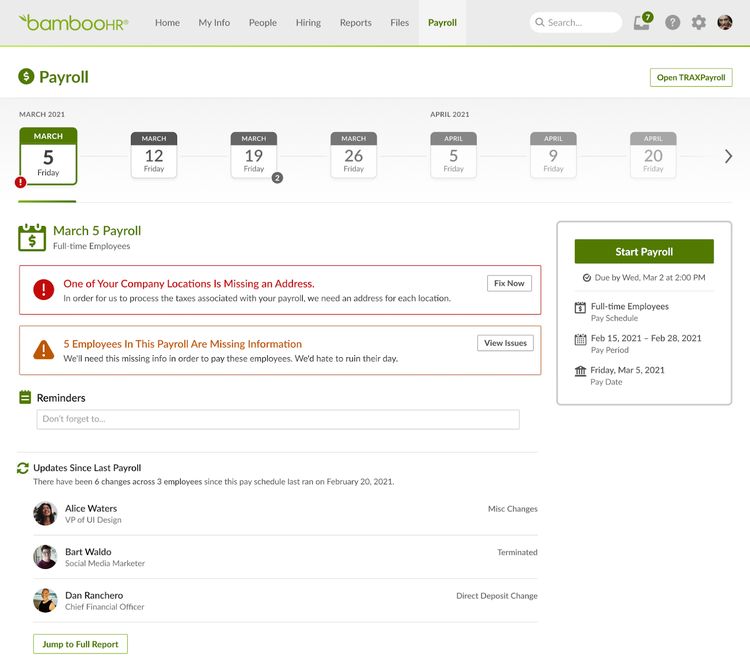Click 'VP of UI Design' job title
This screenshot has height=666, width=750.
(x=93, y=520)
